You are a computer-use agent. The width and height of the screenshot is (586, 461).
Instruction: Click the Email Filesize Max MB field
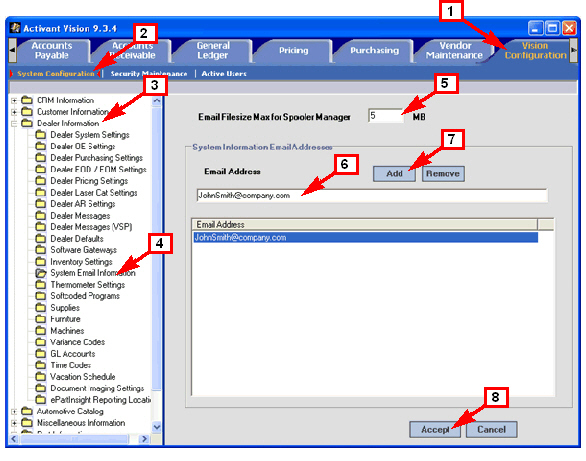pyautogui.click(x=386, y=116)
